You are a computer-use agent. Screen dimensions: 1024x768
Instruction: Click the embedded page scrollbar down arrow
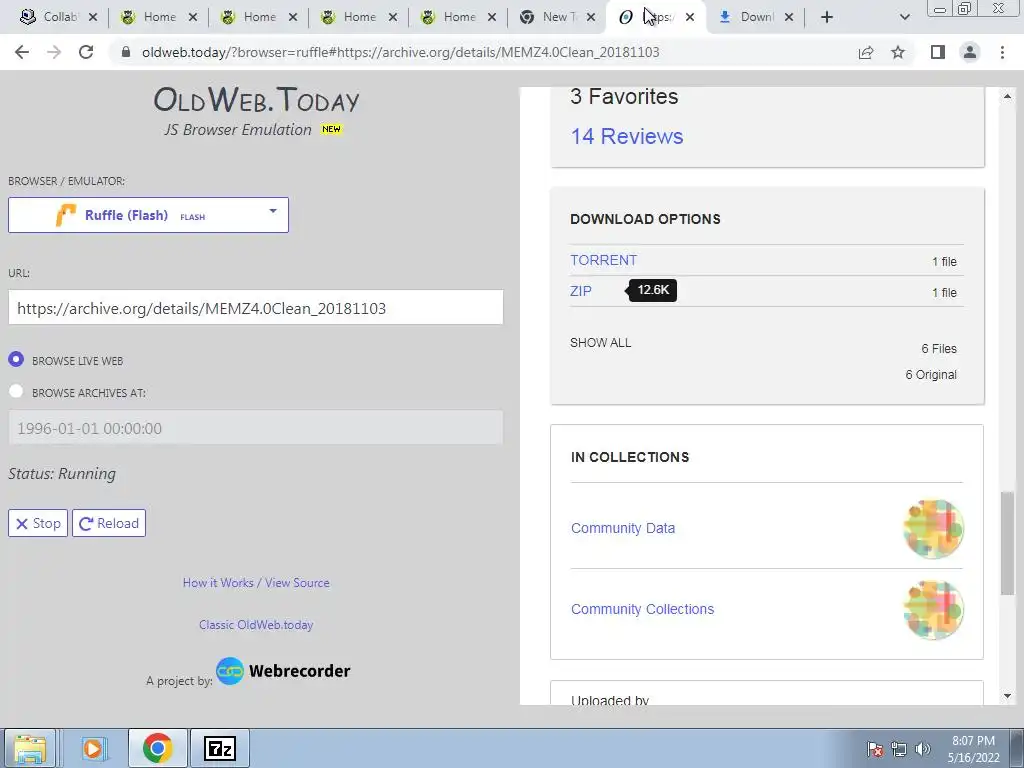pos(1007,696)
